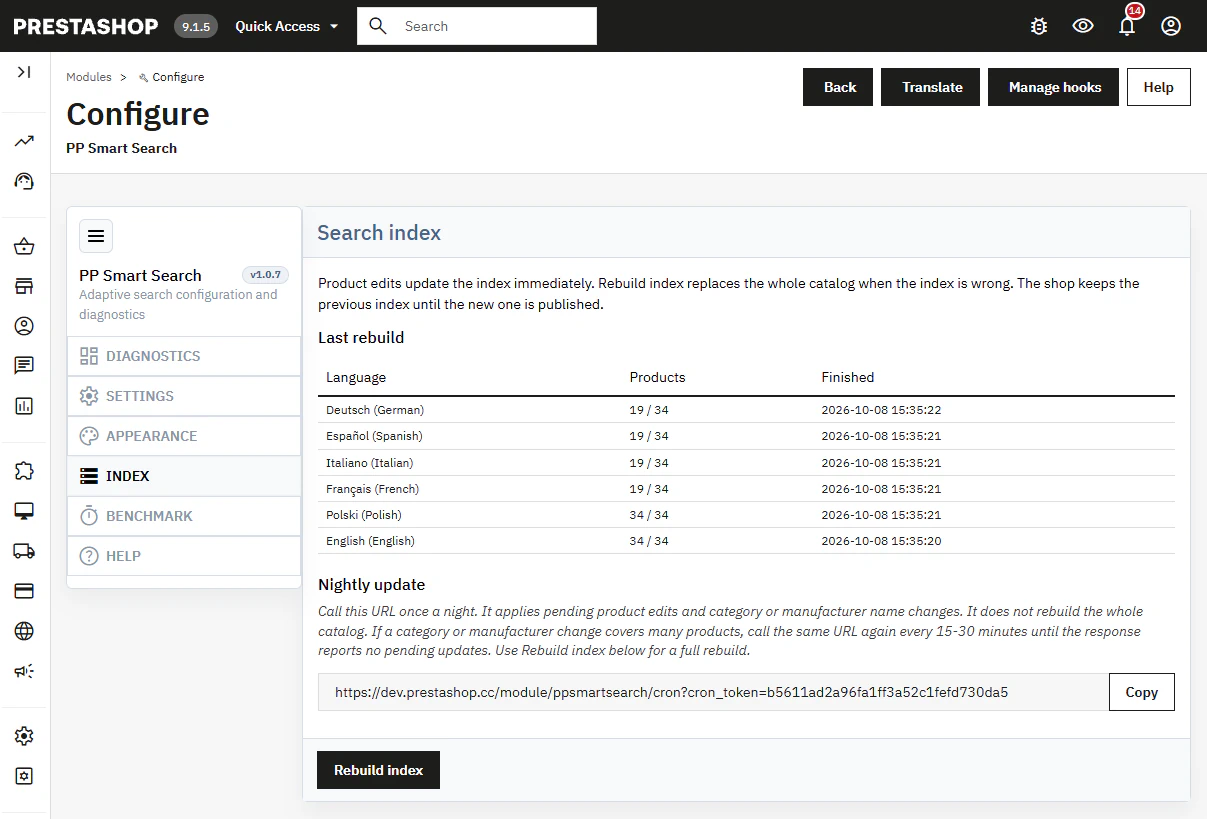Click the 9.1.5 version badge
Image resolution: width=1207 pixels, height=819 pixels.
[196, 26]
